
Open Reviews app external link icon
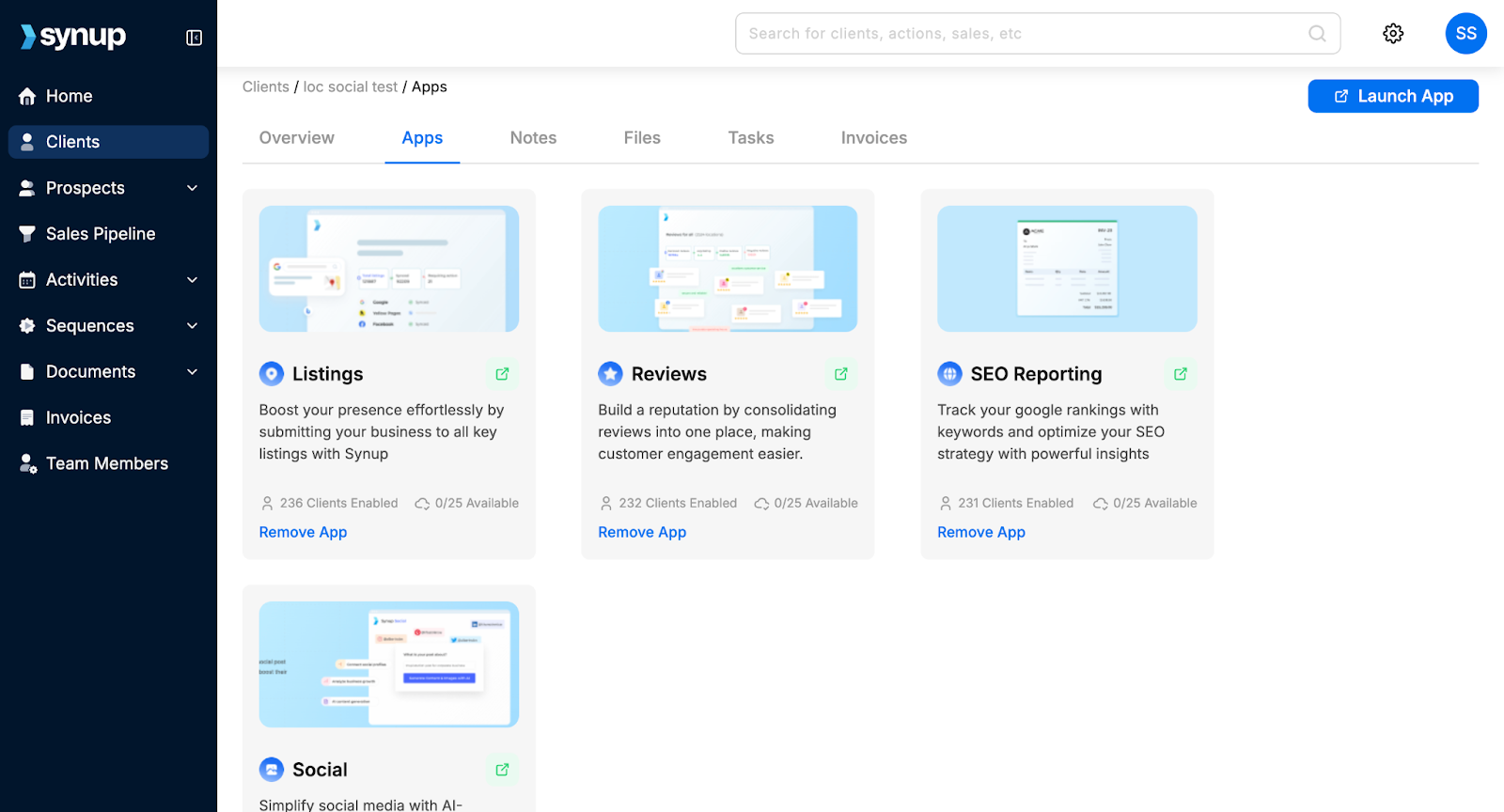841,374
